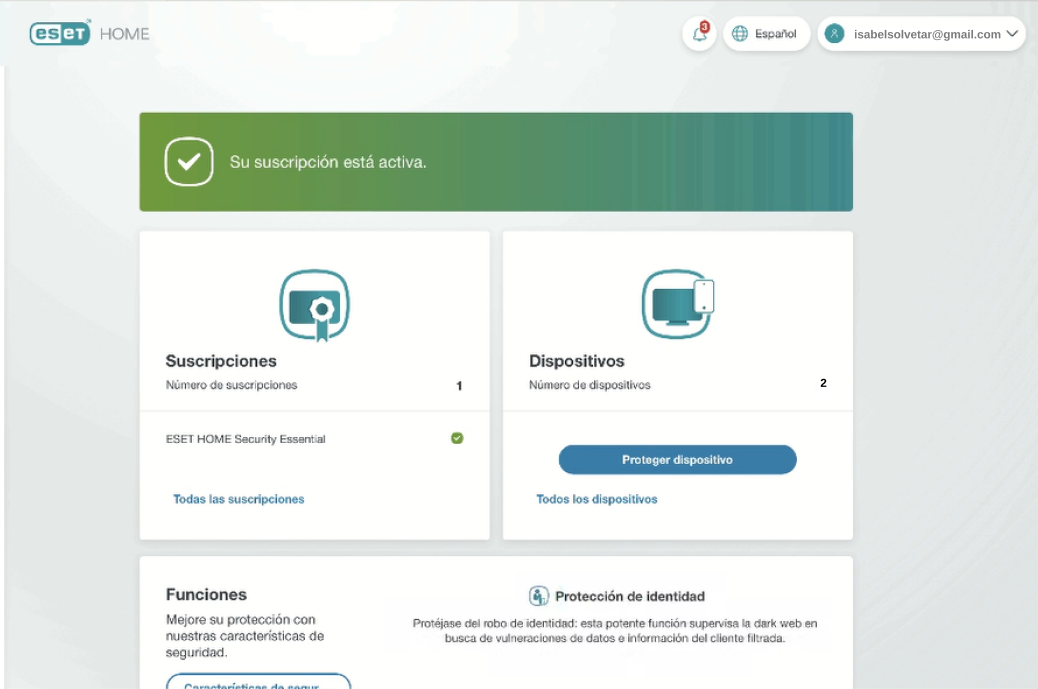The width and height of the screenshot is (1038, 689).
Task: Click the subscriptions count 1
Action: pos(459,386)
